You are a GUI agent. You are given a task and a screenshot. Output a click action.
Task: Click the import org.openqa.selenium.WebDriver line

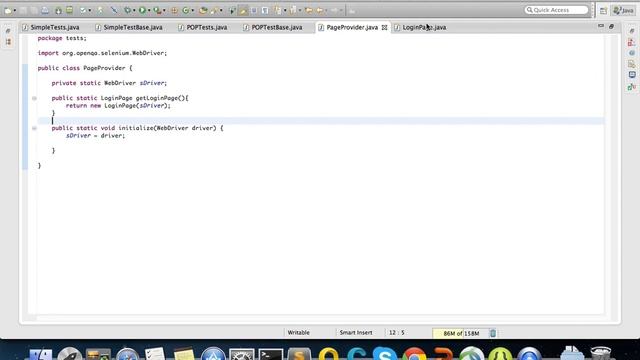[x=102, y=53]
